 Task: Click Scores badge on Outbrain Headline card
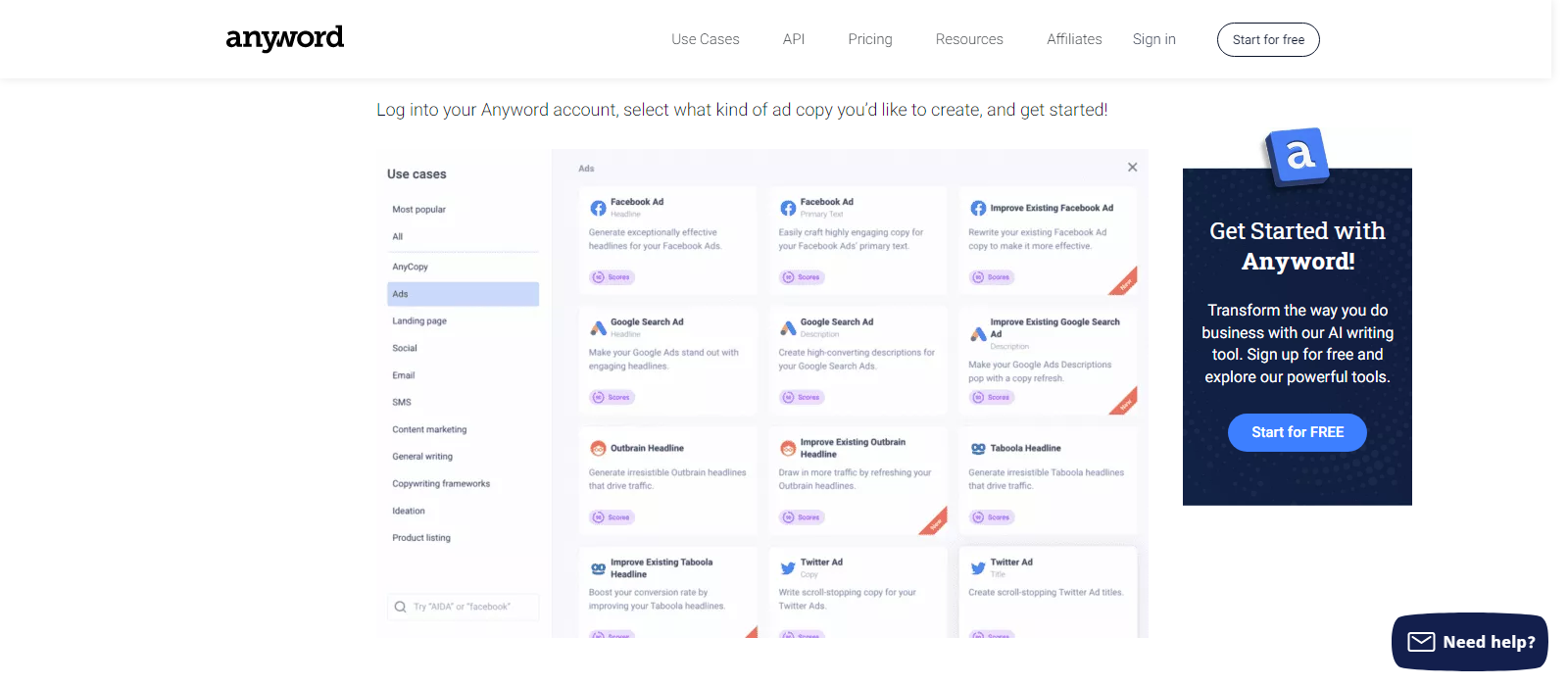tap(612, 517)
